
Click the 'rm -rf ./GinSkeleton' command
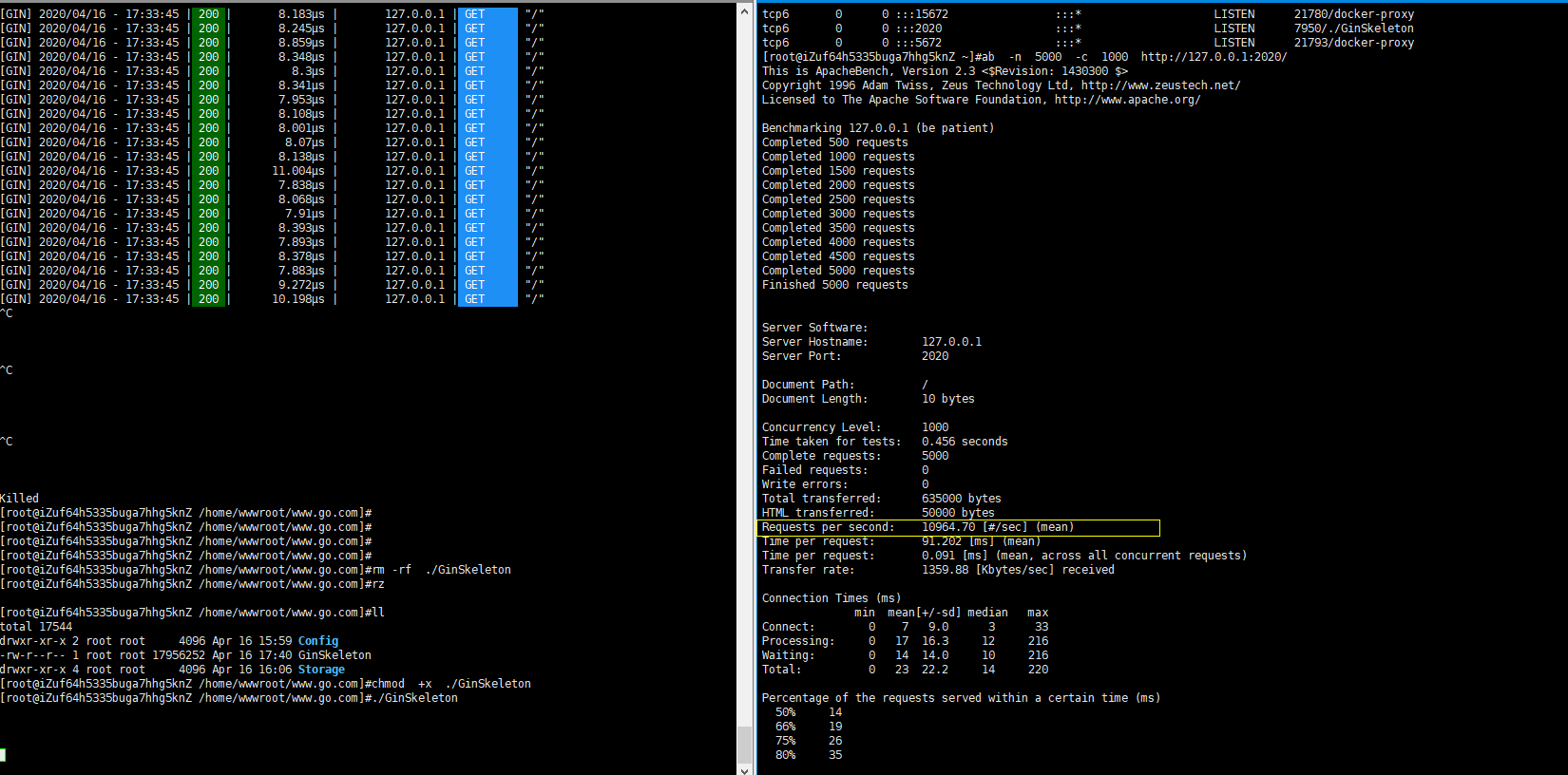442,570
